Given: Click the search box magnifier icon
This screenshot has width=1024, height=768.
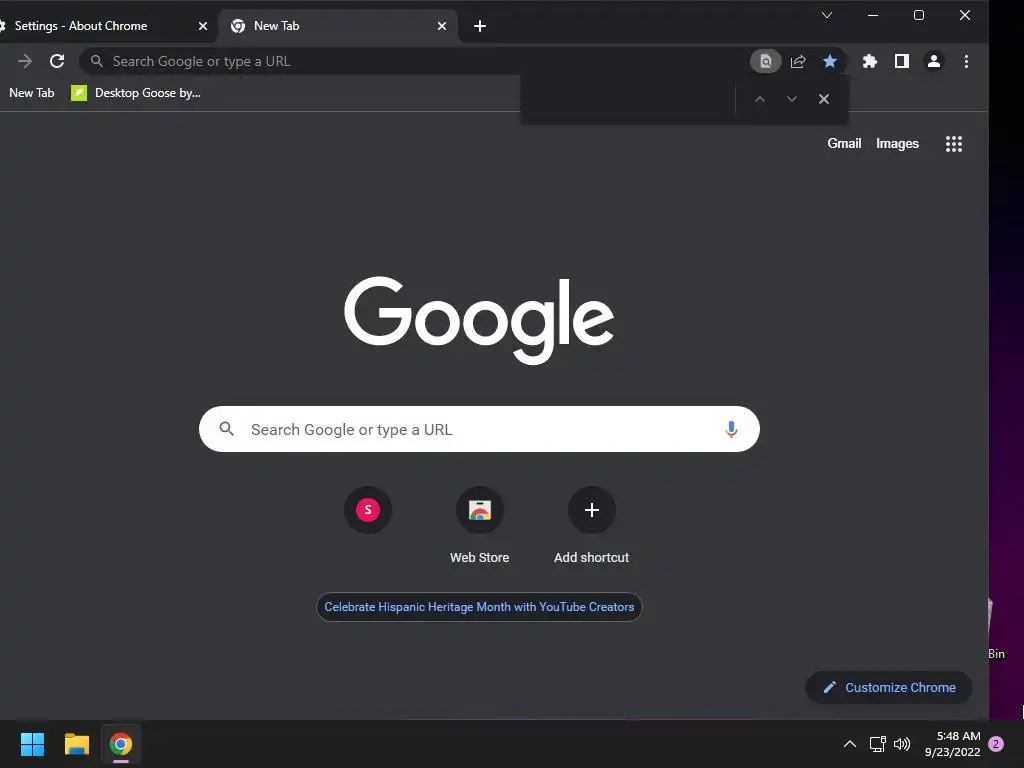Looking at the screenshot, I should coord(227,429).
